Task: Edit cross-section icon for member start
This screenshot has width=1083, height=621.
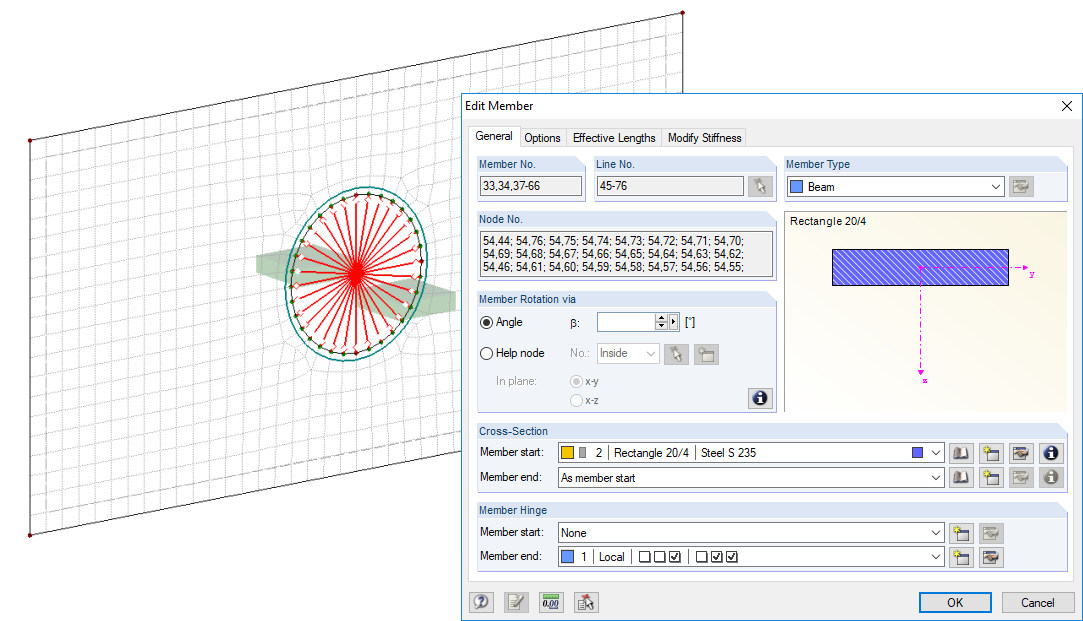Action: click(1021, 453)
